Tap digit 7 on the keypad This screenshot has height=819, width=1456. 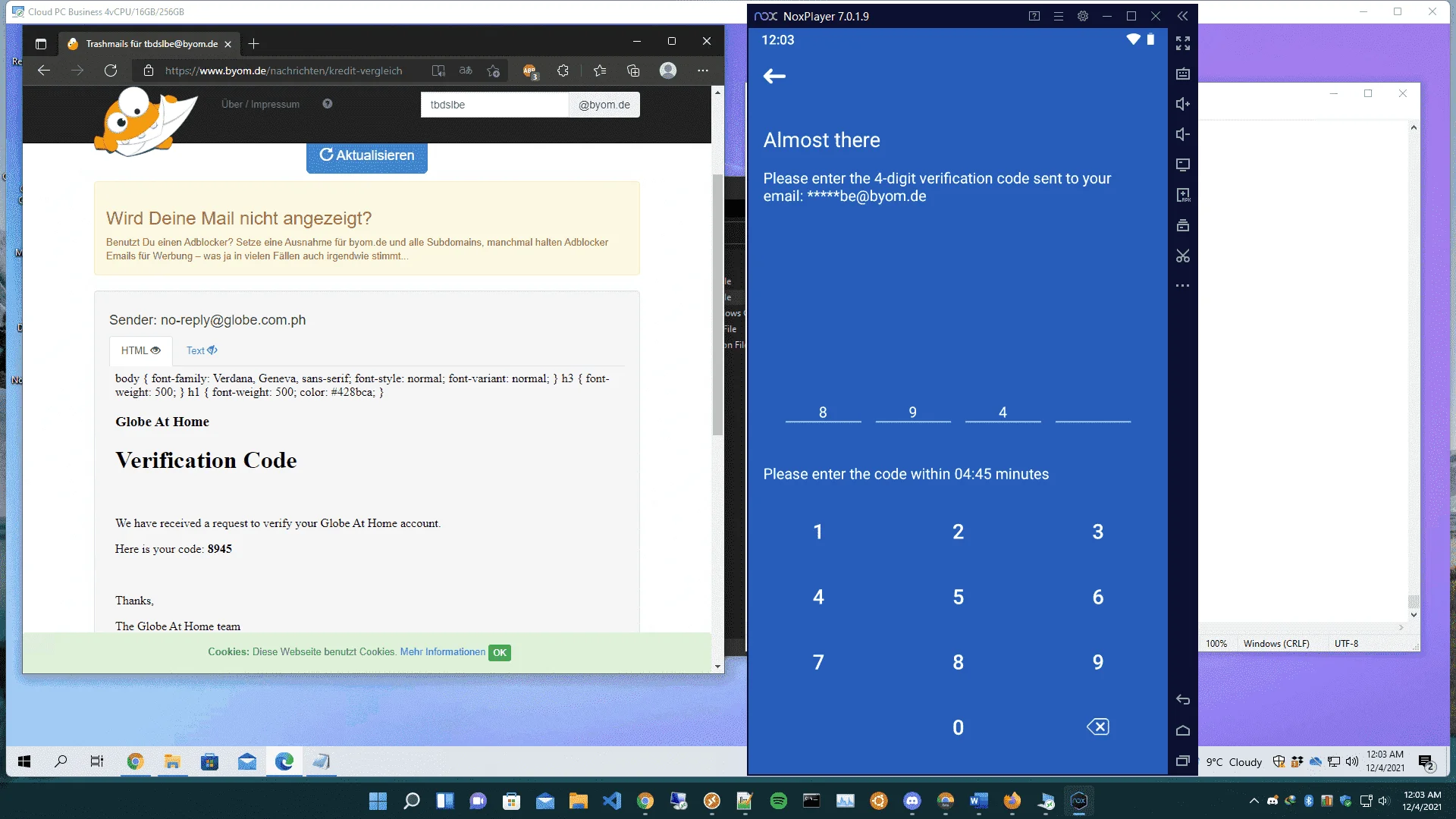pos(818,663)
